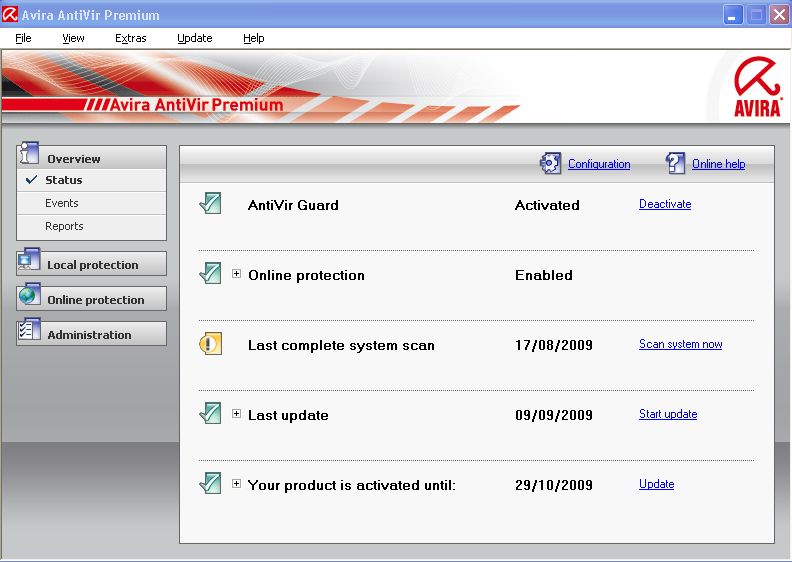Viewport: 792px width, 562px height.
Task: Click the Online help link
Action: pyautogui.click(x=718, y=164)
